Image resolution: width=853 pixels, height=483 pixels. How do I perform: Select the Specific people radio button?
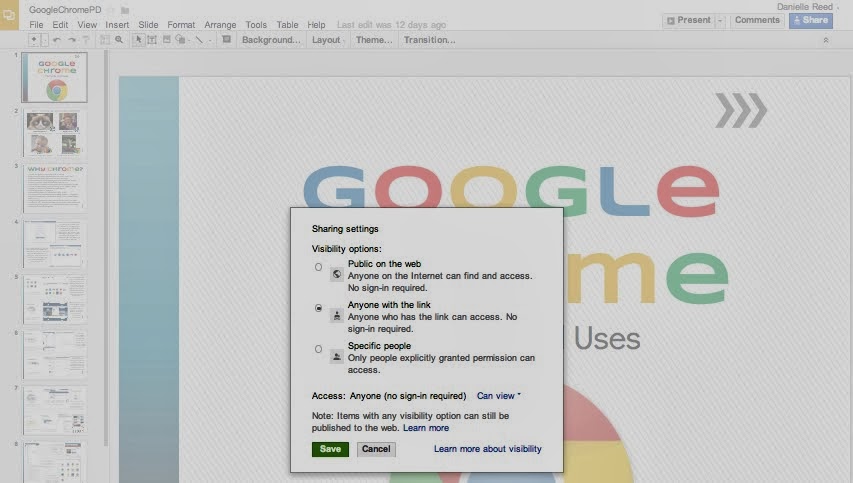(318, 349)
